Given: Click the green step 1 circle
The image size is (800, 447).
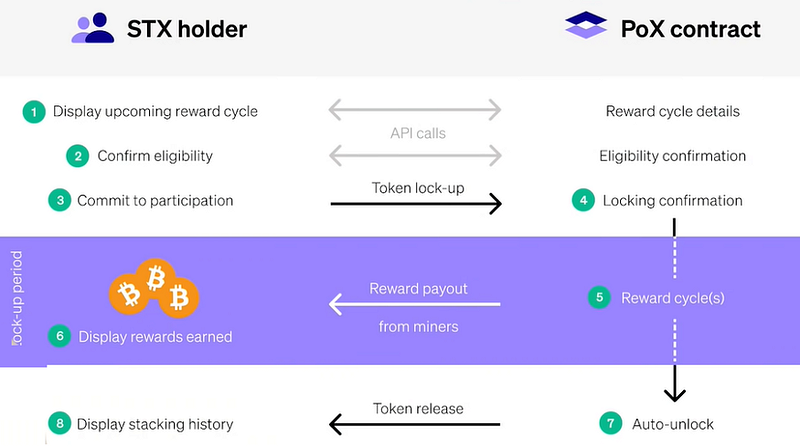Looking at the screenshot, I should (x=34, y=112).
